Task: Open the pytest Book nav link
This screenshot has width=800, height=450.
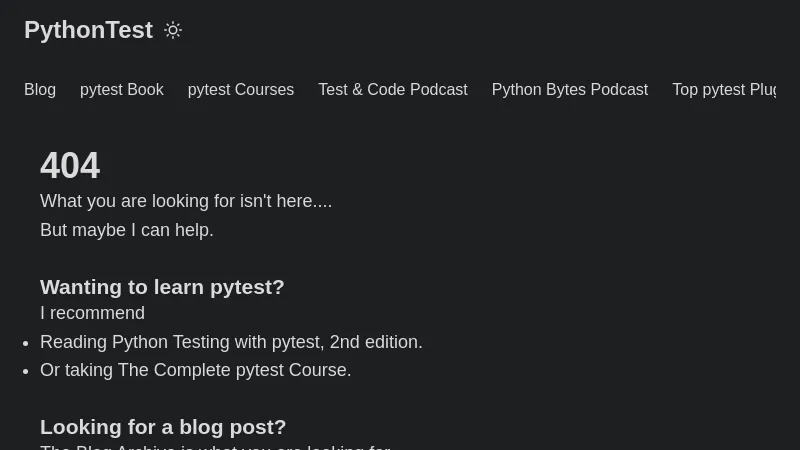Action: pos(122,90)
